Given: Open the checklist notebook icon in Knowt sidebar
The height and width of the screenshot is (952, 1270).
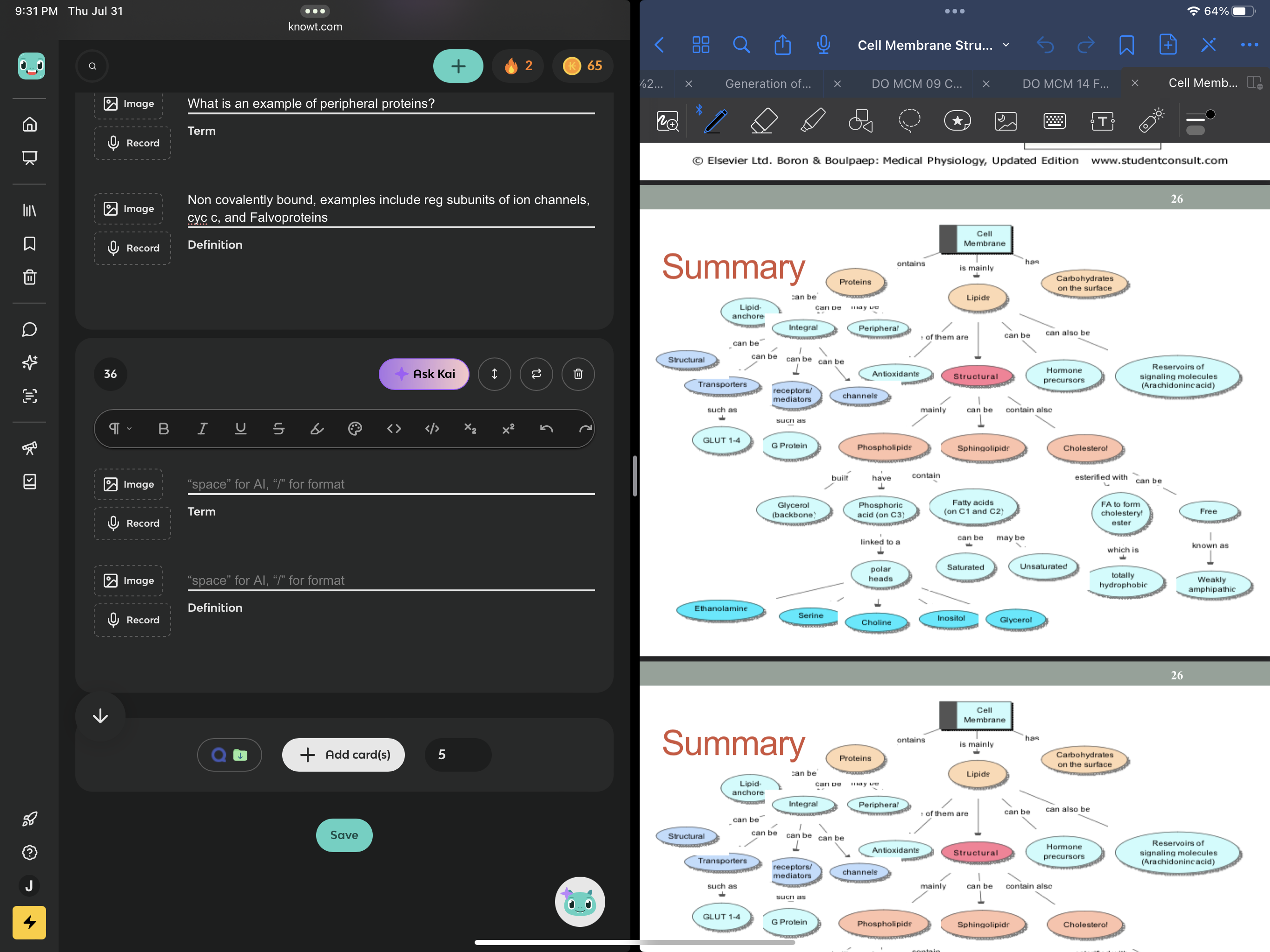Looking at the screenshot, I should click(29, 481).
